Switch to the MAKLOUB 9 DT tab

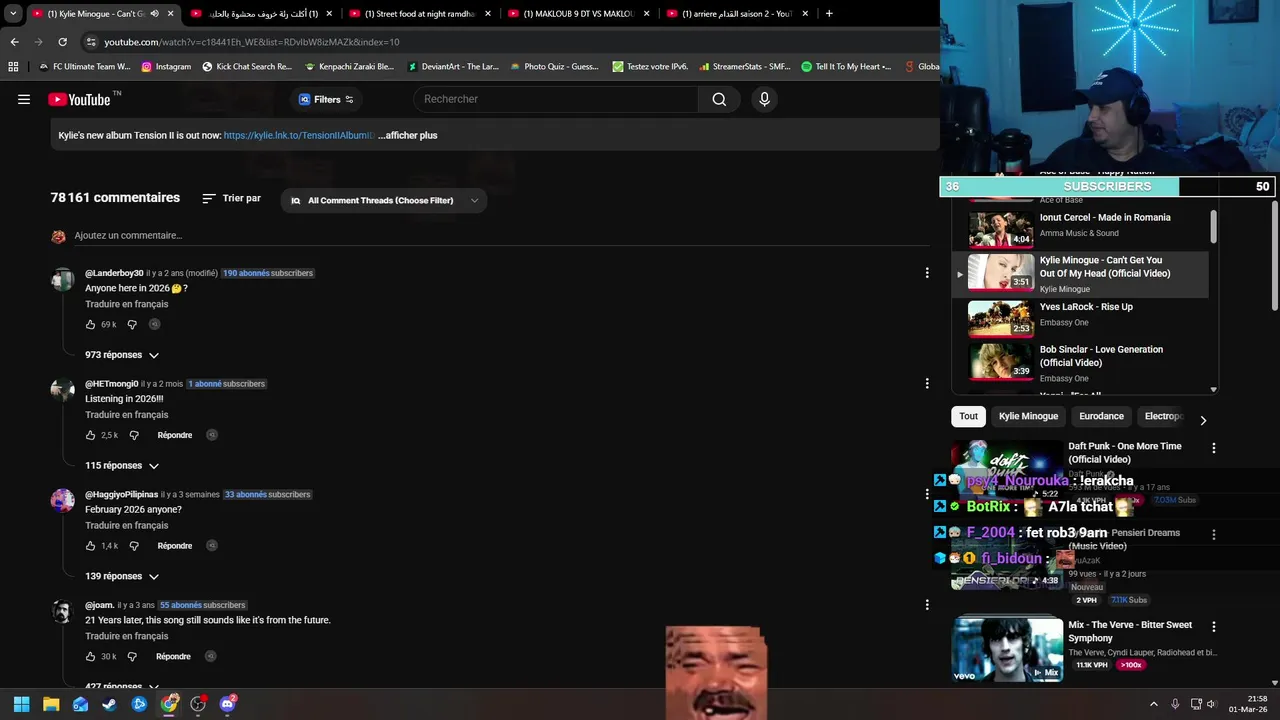point(579,14)
